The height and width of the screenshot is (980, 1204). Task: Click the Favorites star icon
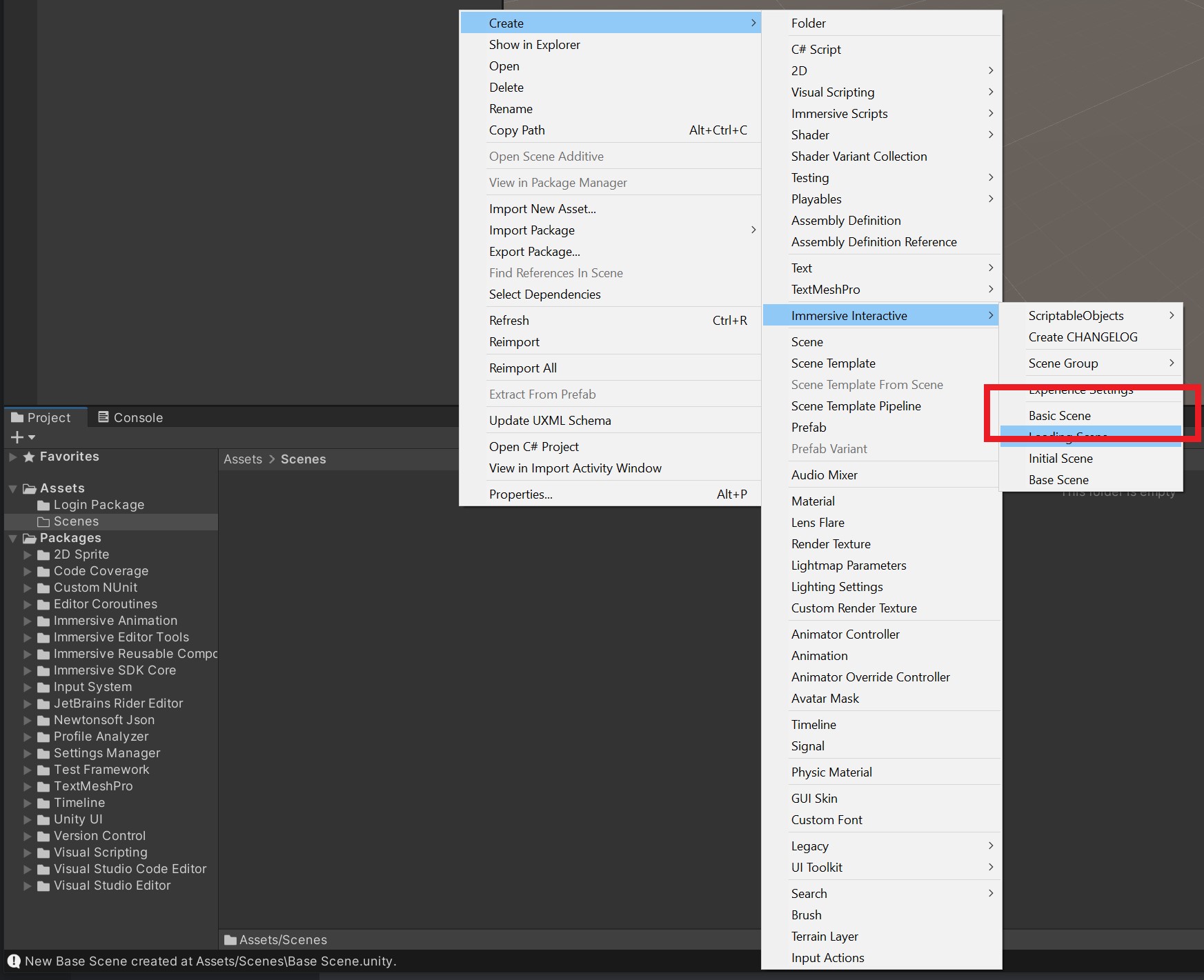pos(29,457)
